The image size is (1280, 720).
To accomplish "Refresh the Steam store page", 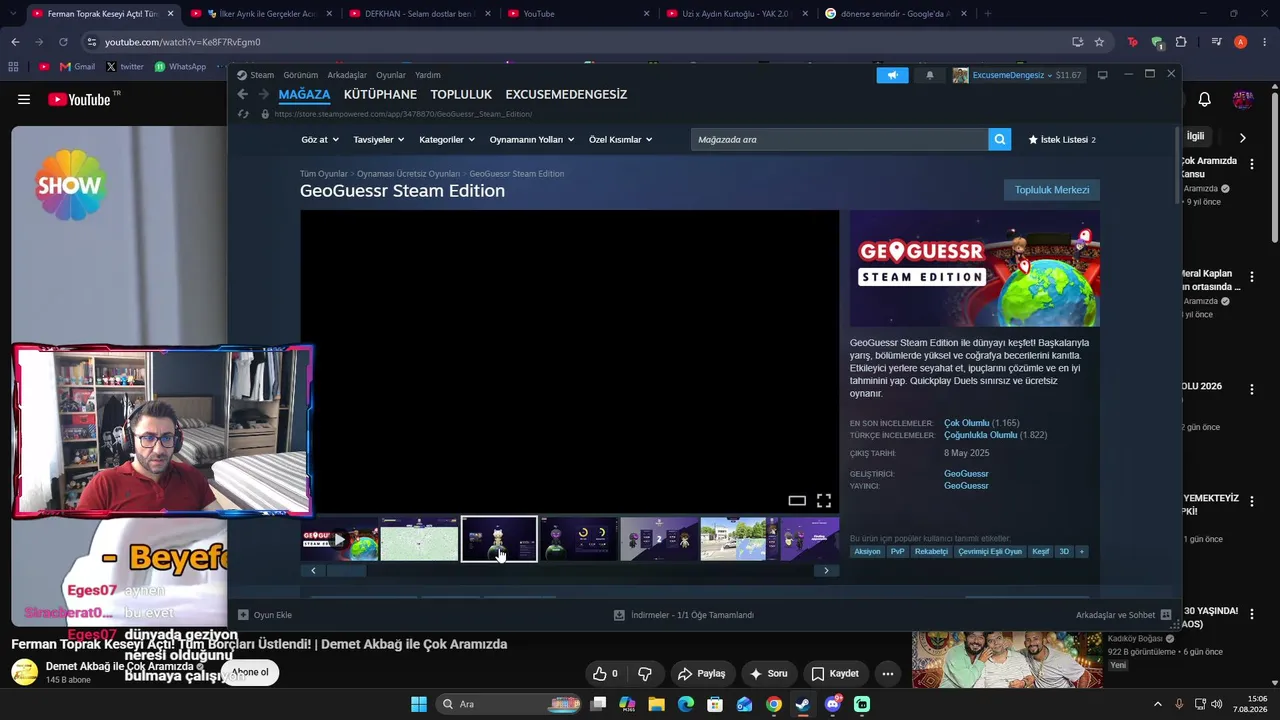I will tap(242, 114).
